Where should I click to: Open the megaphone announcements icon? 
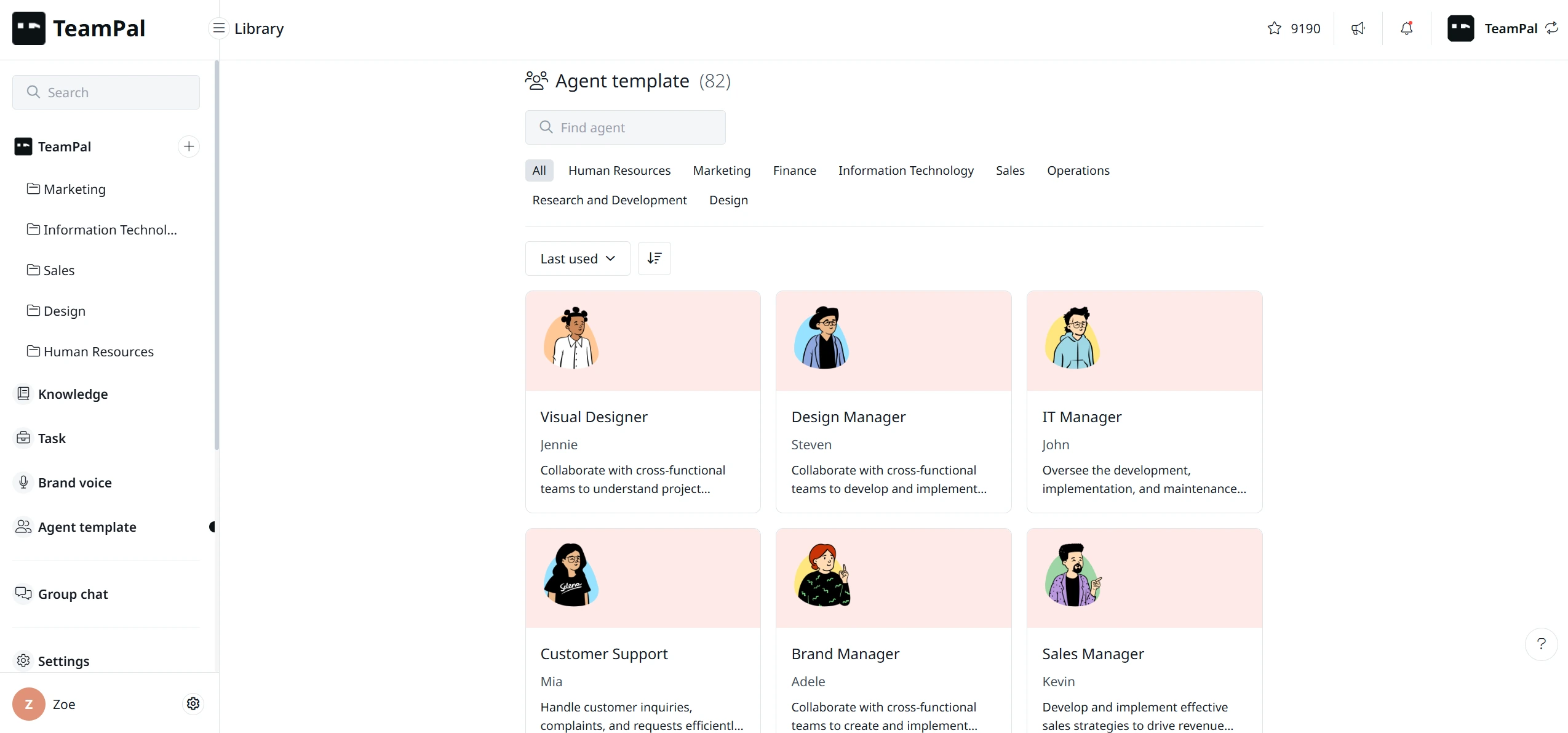[x=1358, y=28]
